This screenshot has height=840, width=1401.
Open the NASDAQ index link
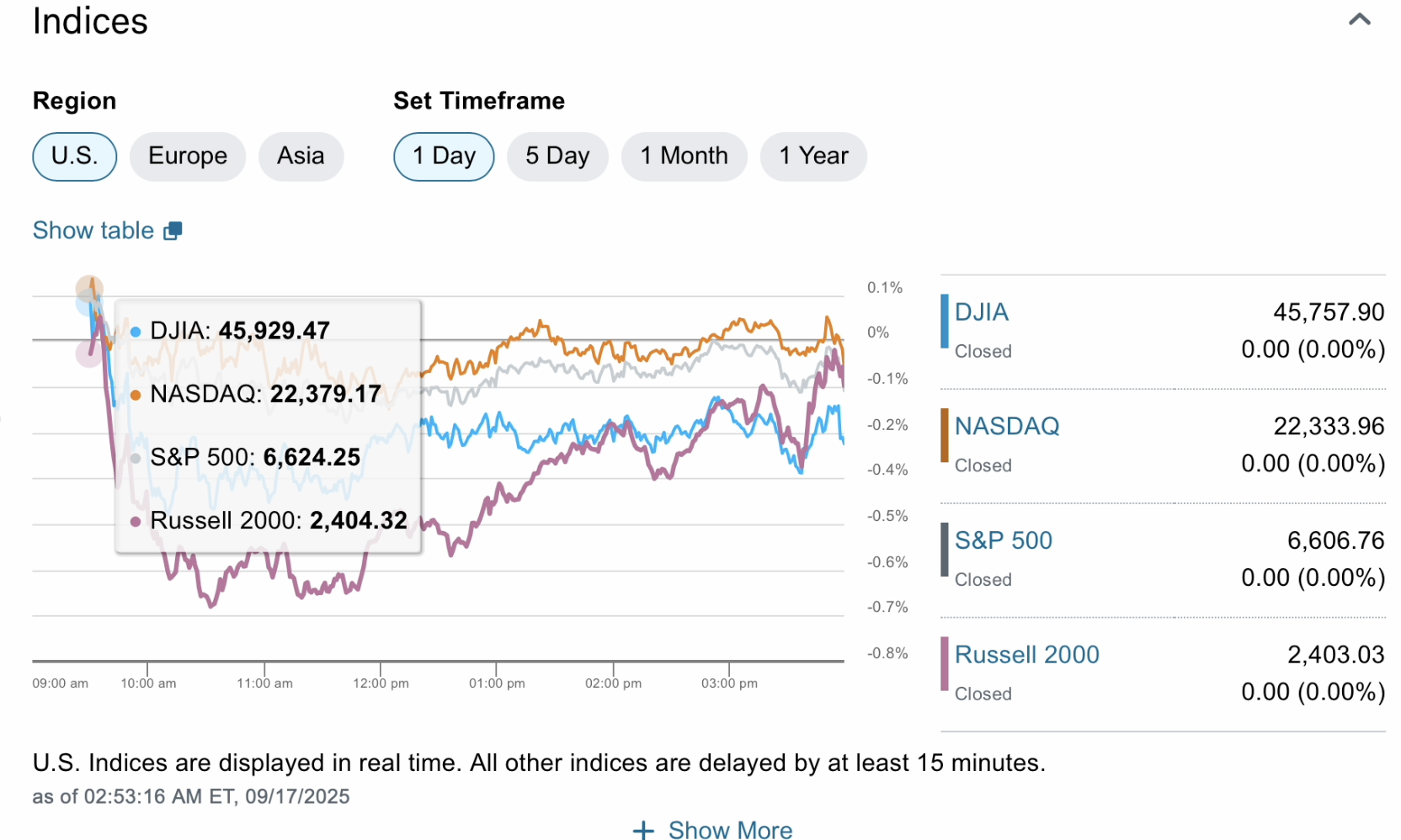point(1007,426)
